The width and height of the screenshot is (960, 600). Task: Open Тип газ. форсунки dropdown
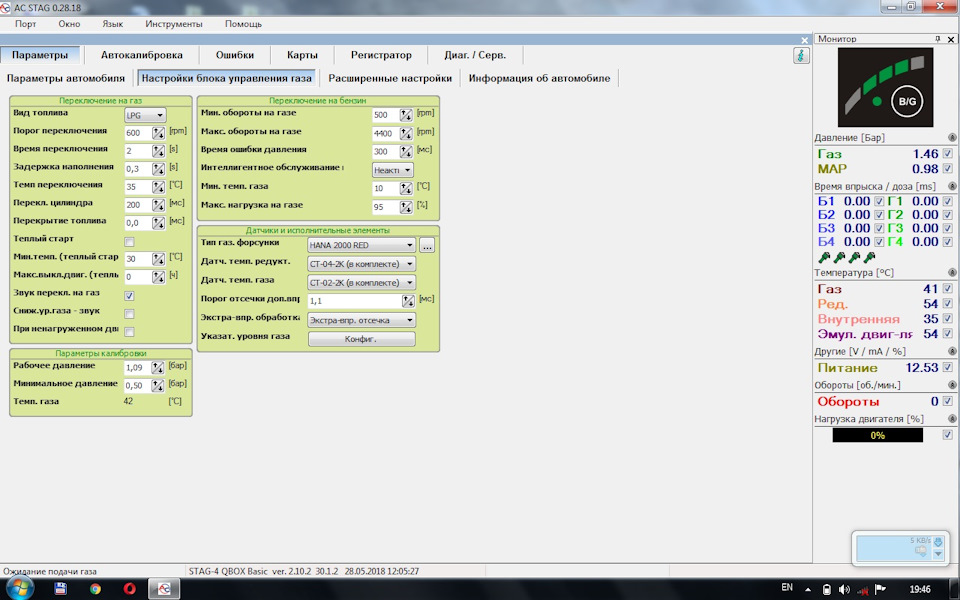coord(361,246)
